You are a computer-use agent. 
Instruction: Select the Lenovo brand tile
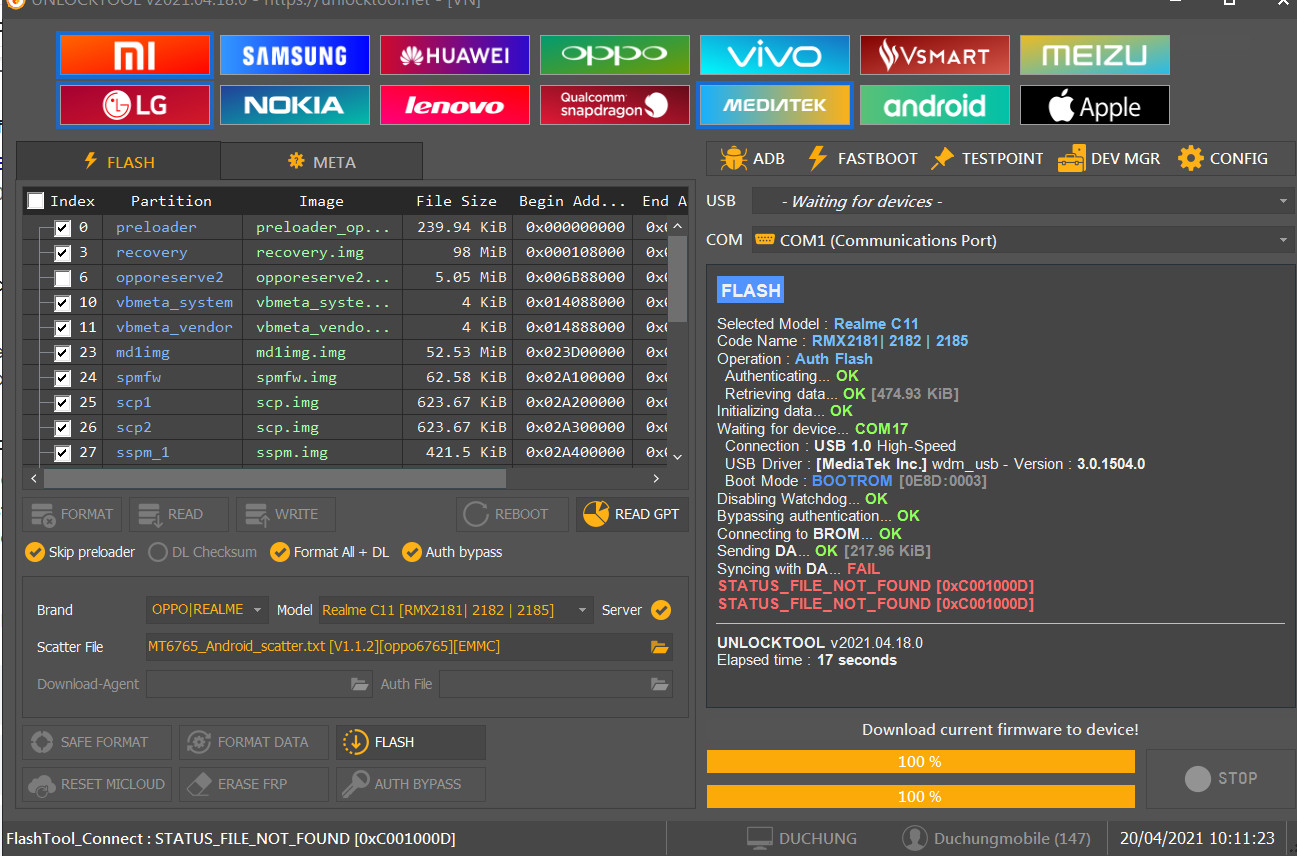(455, 105)
